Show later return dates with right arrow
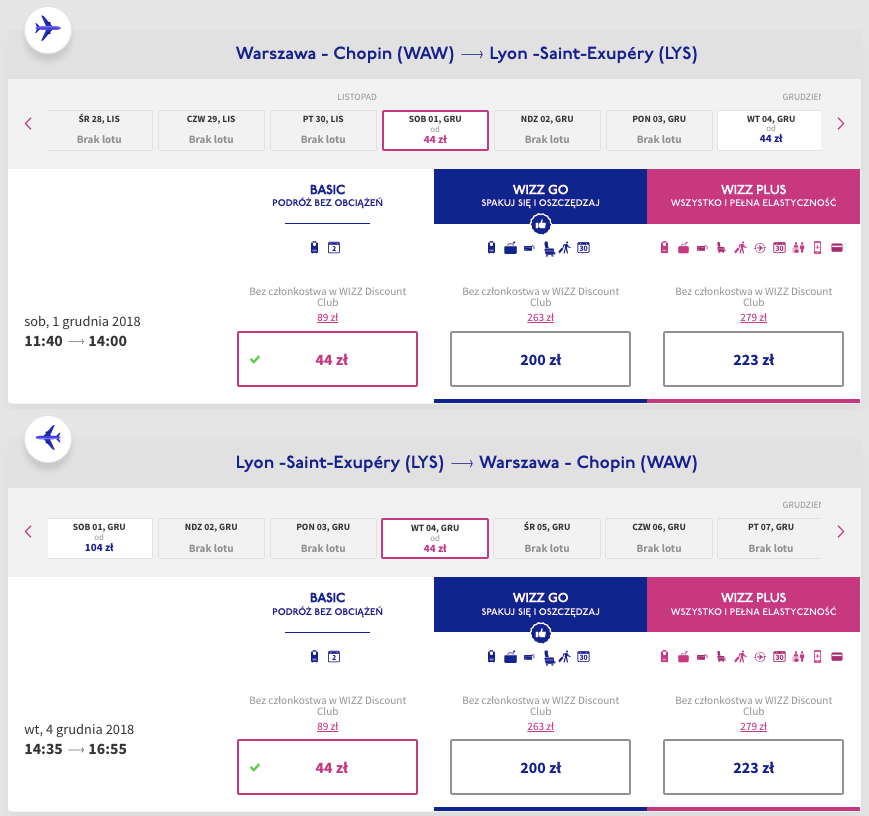 (x=841, y=532)
